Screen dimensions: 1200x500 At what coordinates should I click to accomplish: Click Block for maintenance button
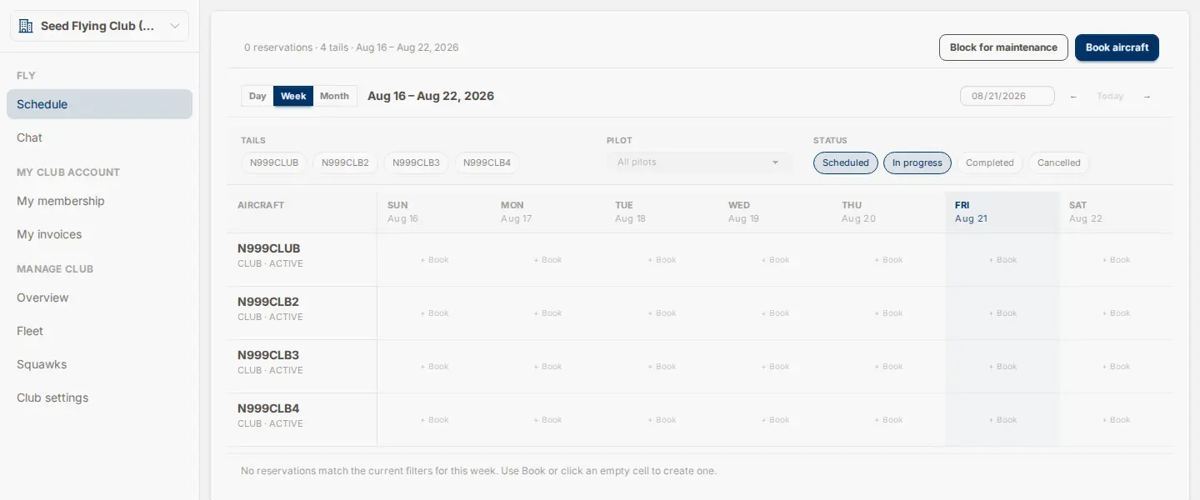point(1003,47)
